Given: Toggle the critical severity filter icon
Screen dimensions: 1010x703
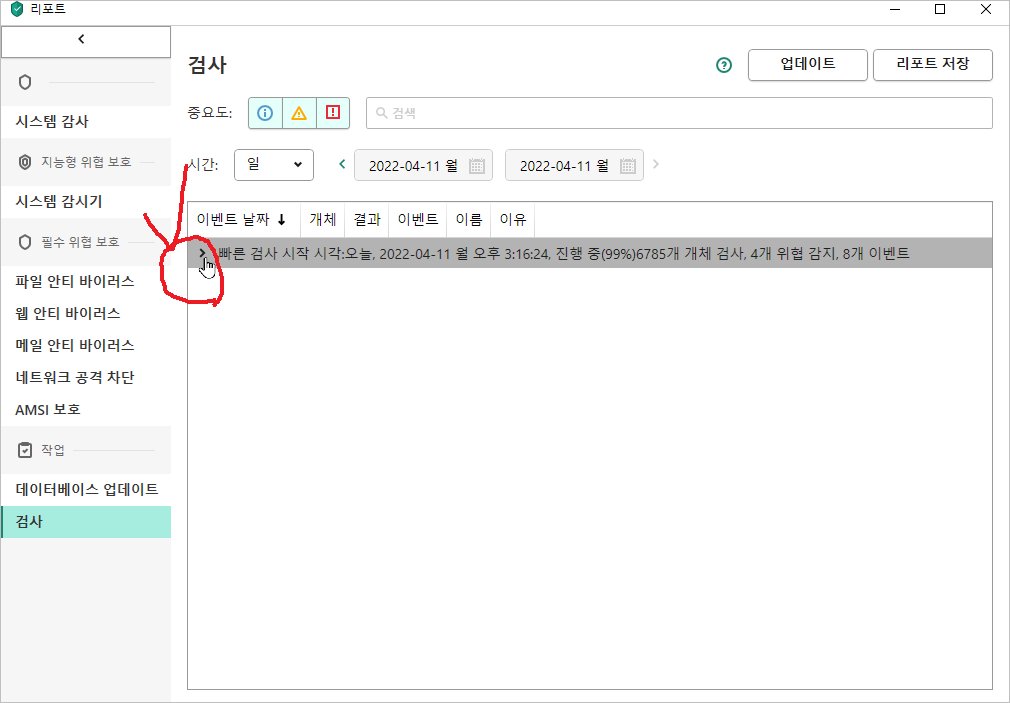Looking at the screenshot, I should coord(333,113).
